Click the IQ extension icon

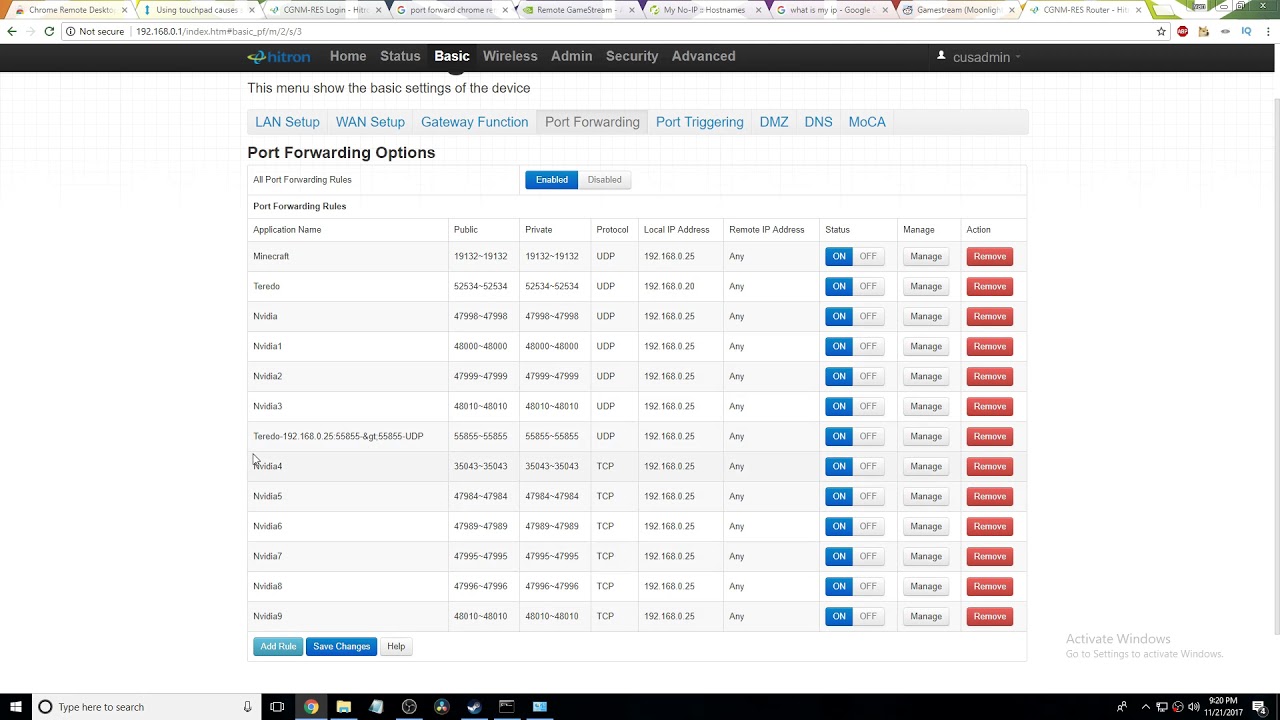(x=1246, y=31)
